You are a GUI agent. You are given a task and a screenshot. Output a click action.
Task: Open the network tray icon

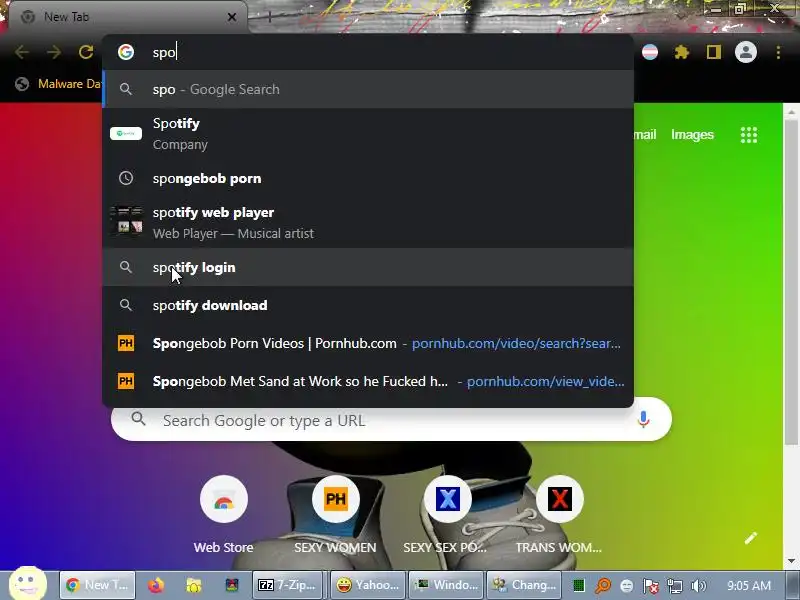(x=674, y=586)
